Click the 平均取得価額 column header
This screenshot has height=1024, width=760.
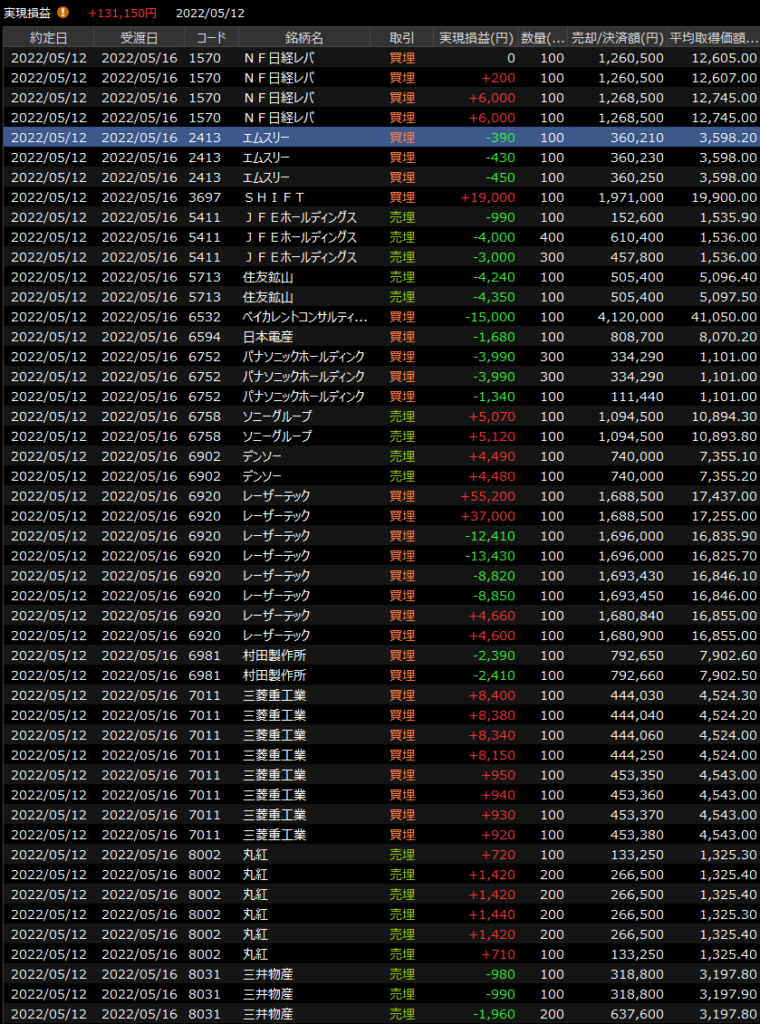713,38
